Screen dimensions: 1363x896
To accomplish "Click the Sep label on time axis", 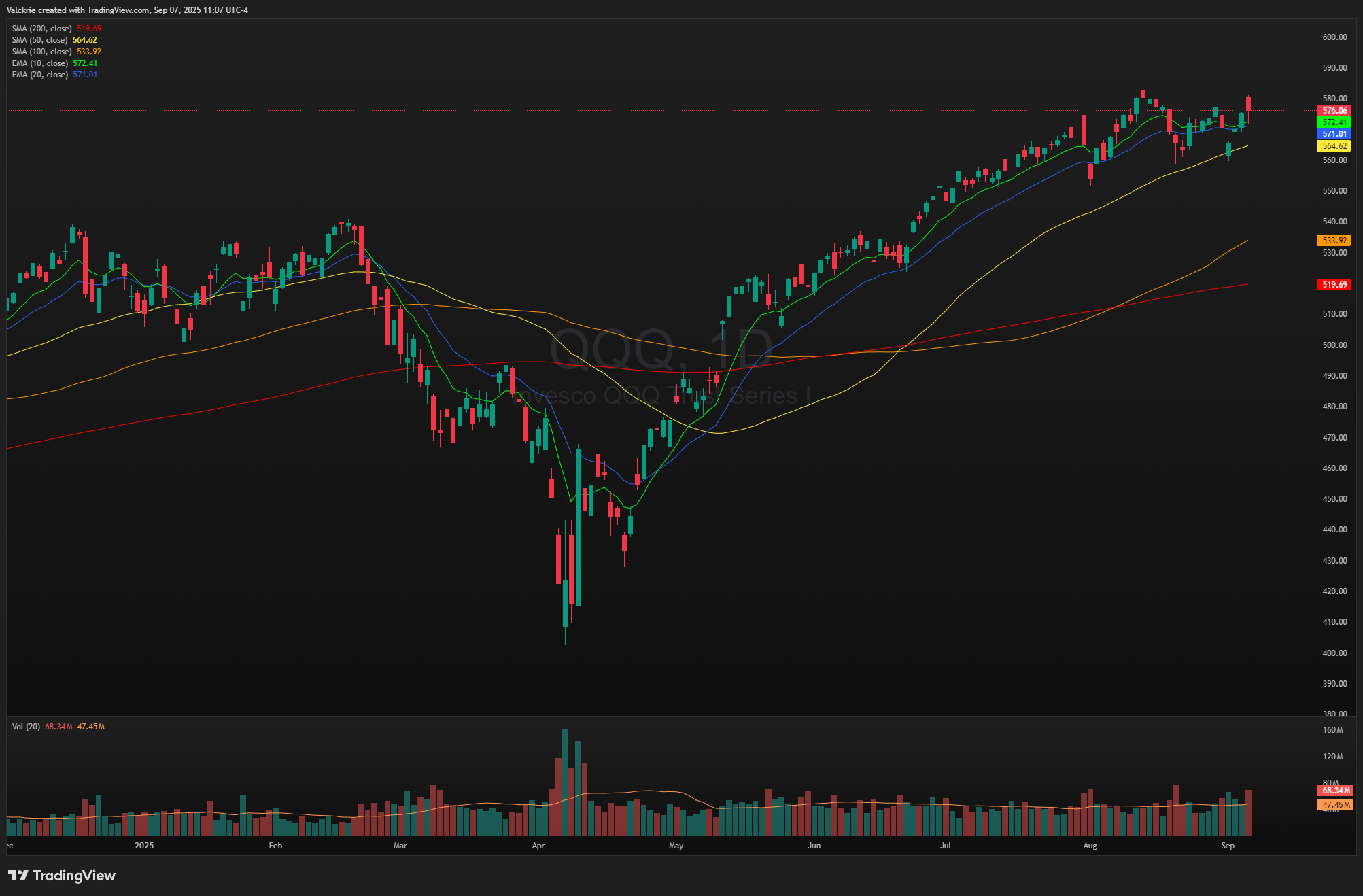I will 1227,846.
